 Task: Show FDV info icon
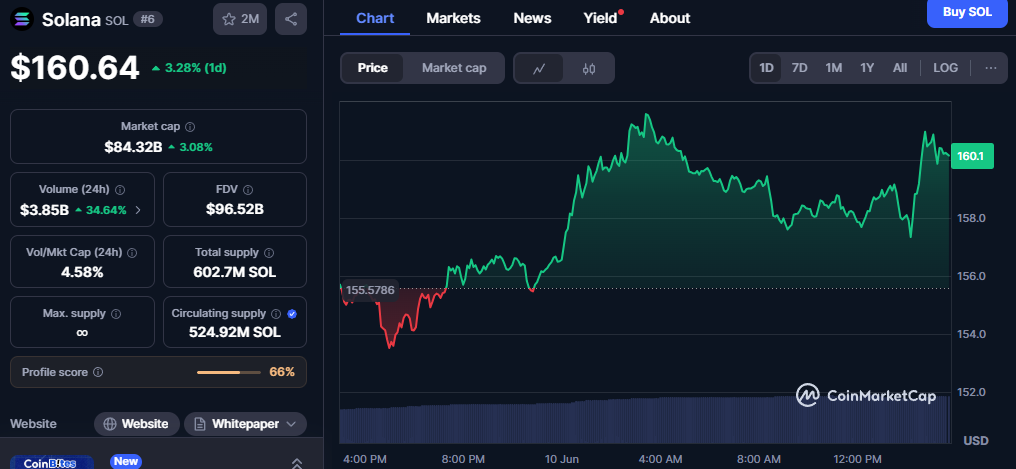(248, 190)
